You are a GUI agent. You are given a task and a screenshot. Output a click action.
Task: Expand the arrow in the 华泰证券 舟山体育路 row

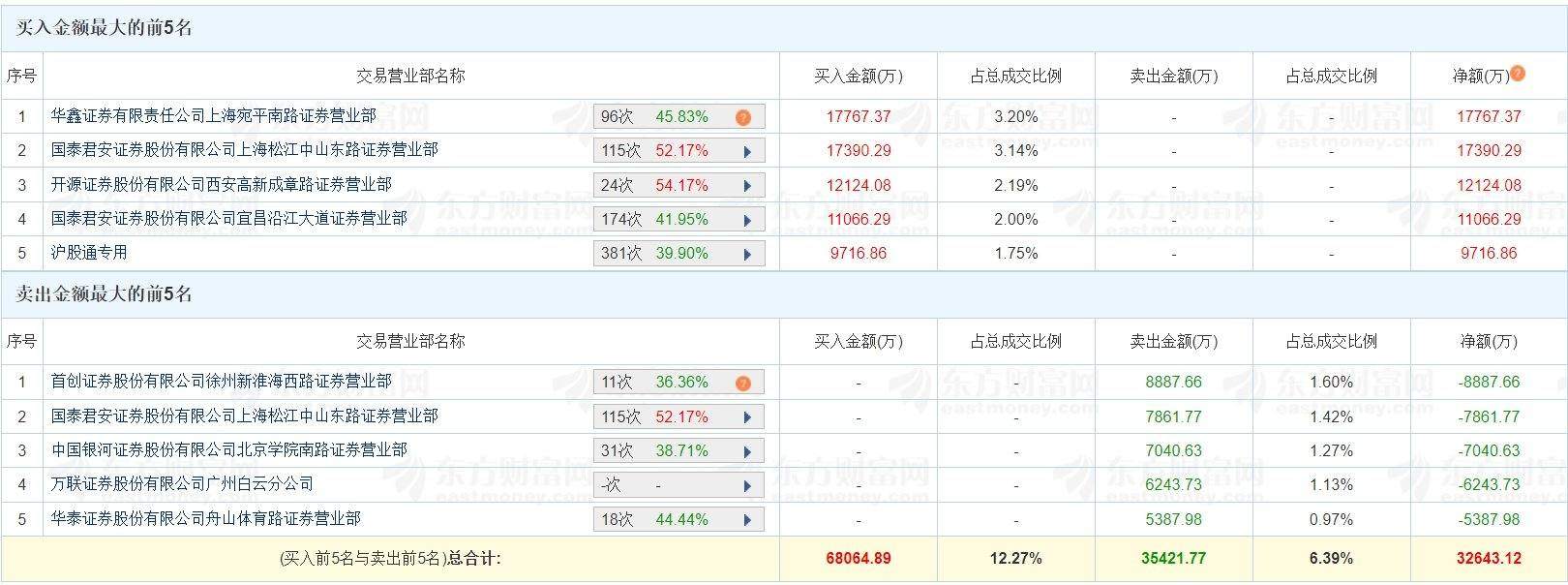tap(747, 520)
